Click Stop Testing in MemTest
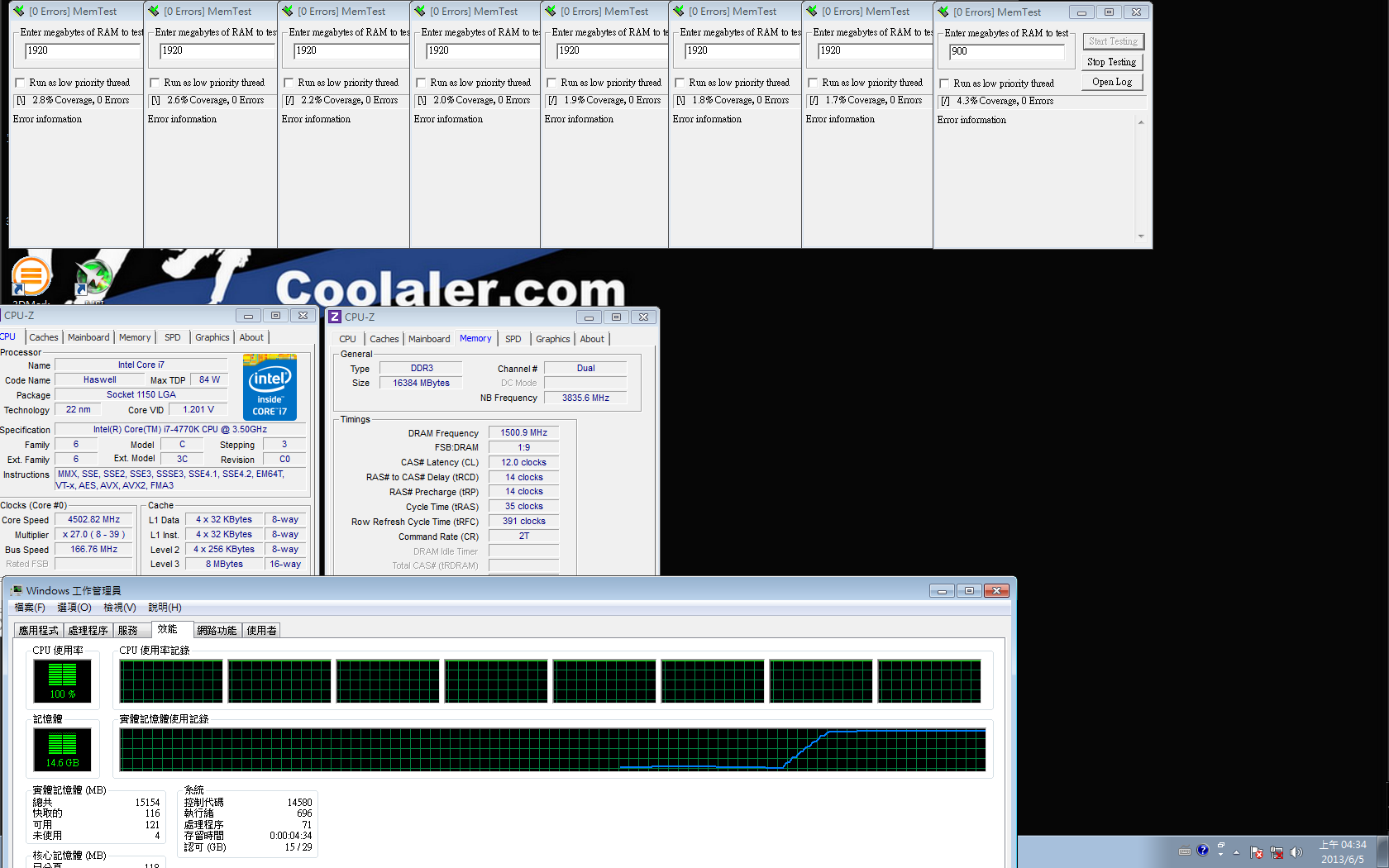This screenshot has height=868, width=1389. click(1112, 62)
